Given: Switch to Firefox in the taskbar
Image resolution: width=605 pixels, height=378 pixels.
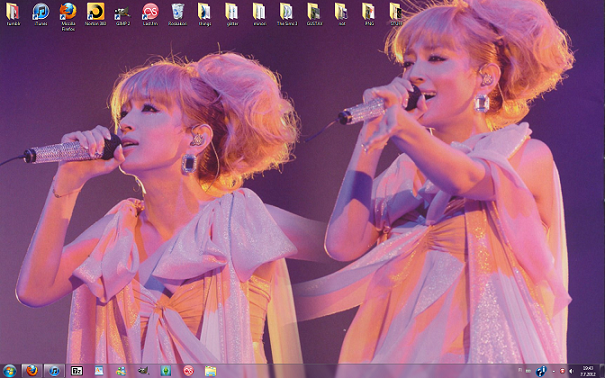Looking at the screenshot, I should 32,371.
